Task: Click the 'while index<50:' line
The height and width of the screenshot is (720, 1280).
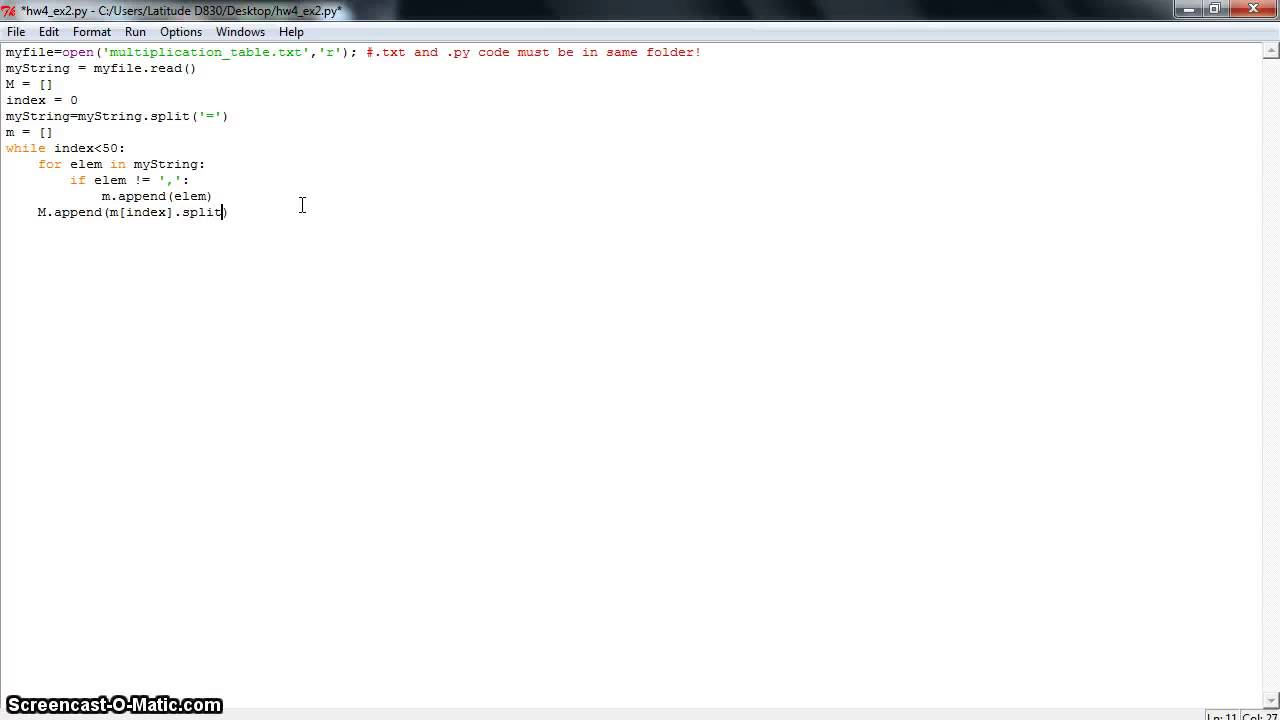Action: [65, 148]
